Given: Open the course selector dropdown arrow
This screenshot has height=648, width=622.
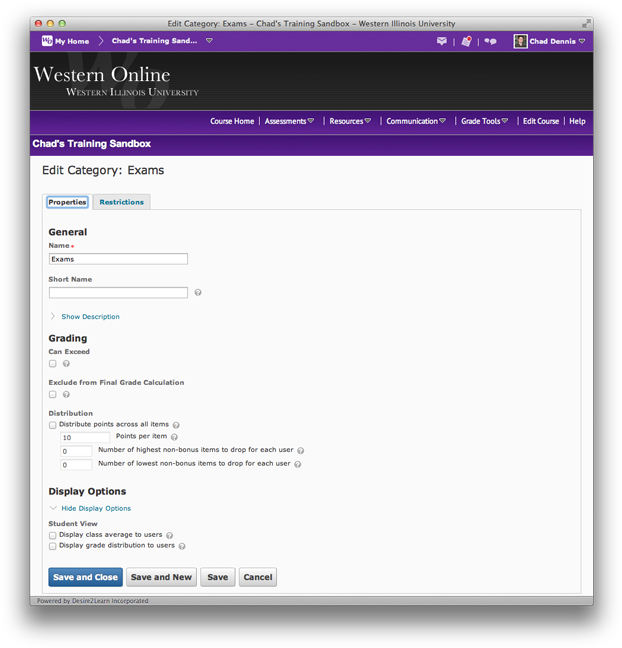Looking at the screenshot, I should pos(209,40).
